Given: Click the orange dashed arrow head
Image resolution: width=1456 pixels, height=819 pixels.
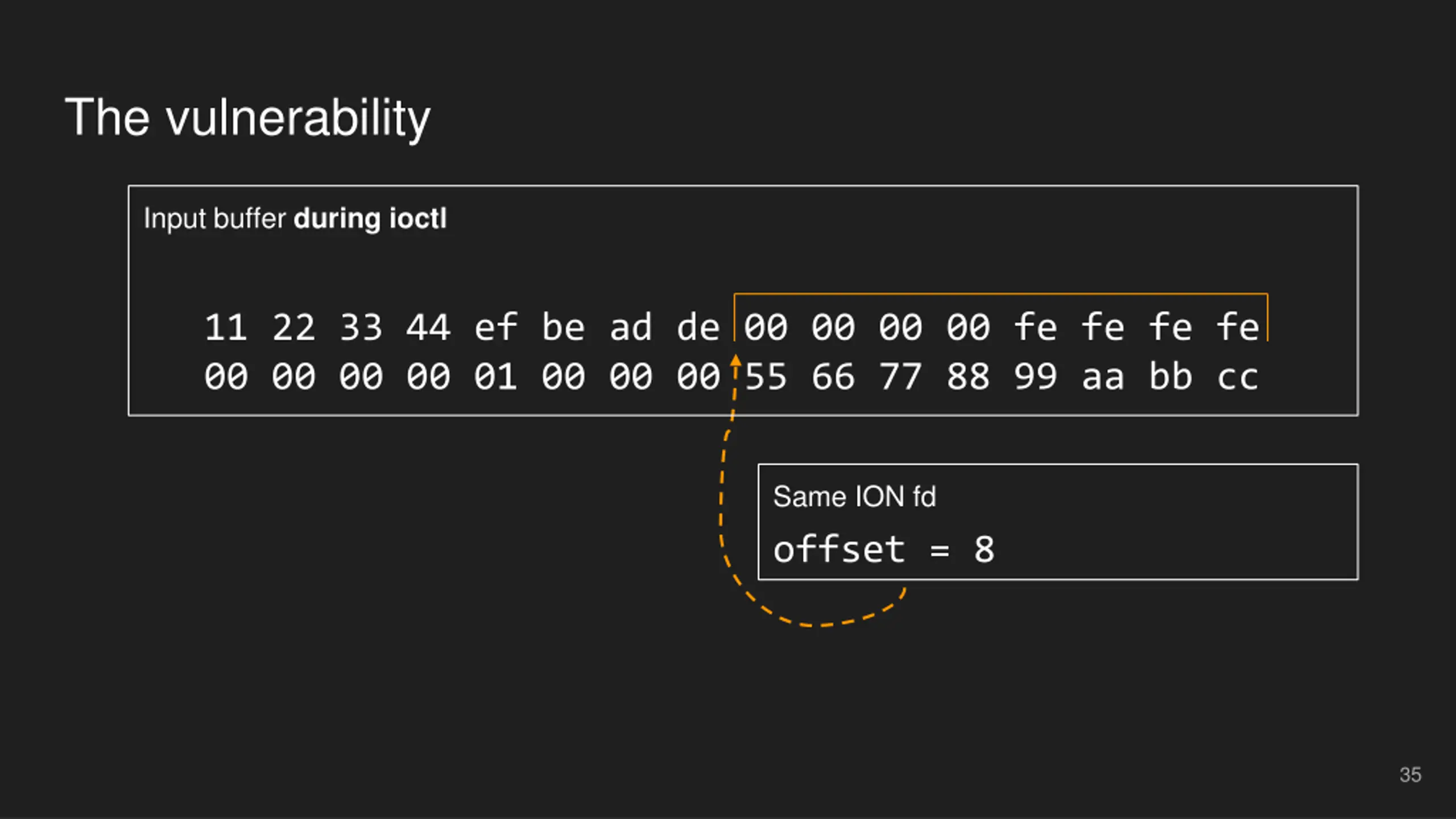Looking at the screenshot, I should coord(735,360).
